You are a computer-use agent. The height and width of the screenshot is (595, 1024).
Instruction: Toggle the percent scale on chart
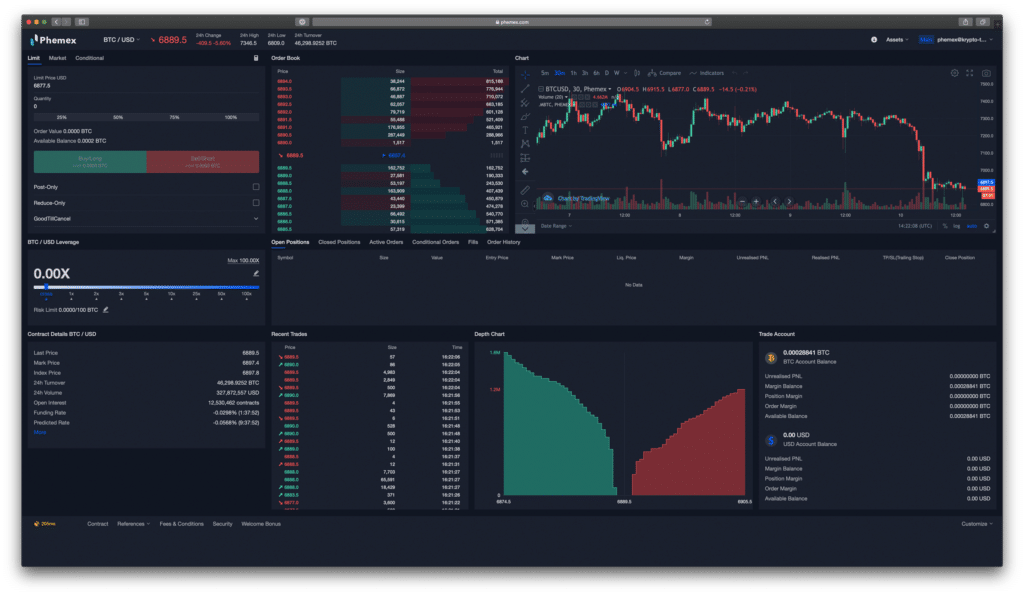(x=944, y=226)
